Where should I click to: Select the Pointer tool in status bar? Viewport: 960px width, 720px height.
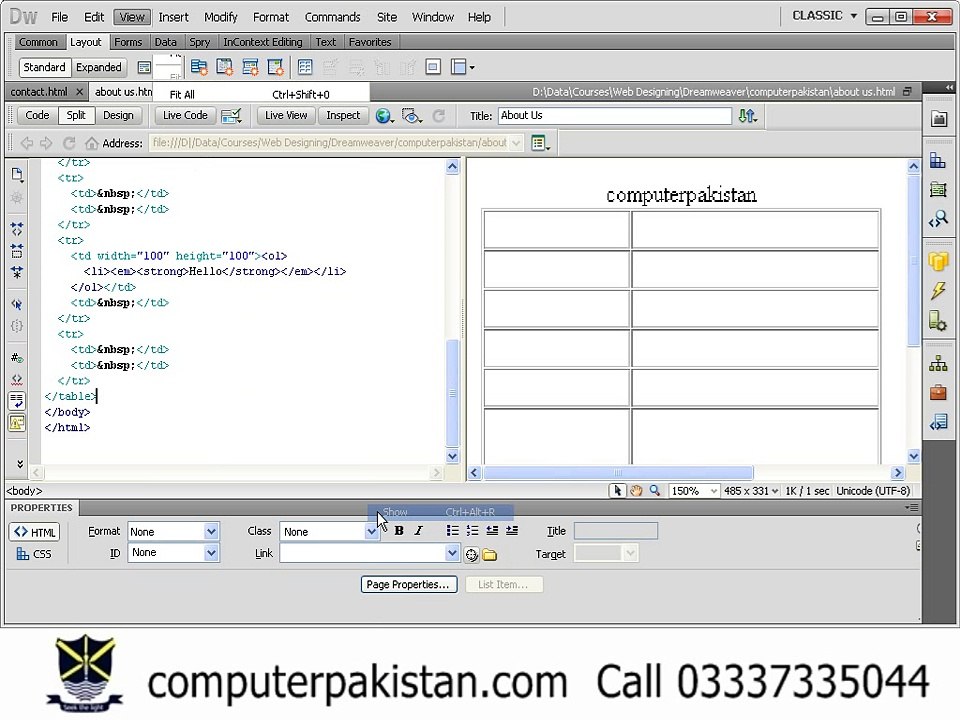click(617, 491)
